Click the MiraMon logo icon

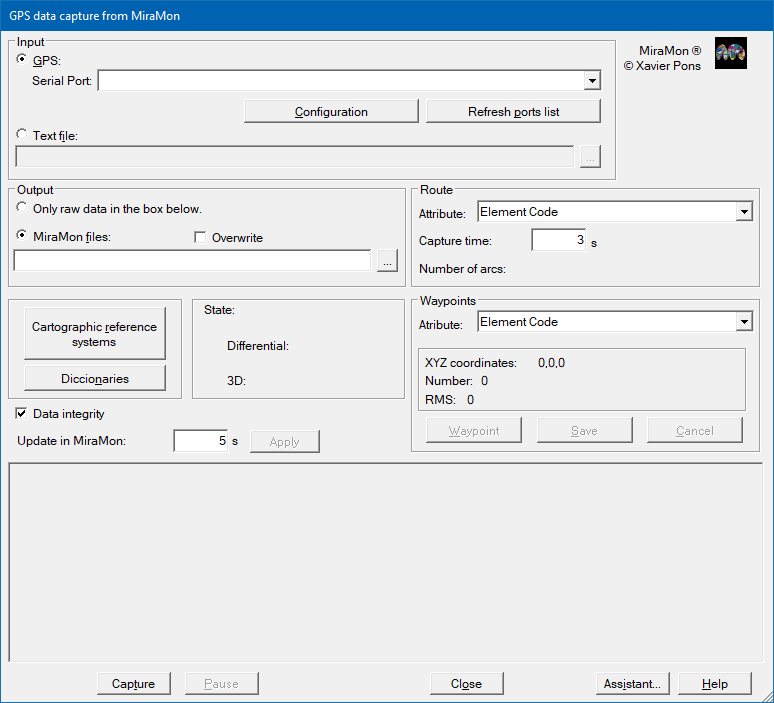[x=731, y=54]
